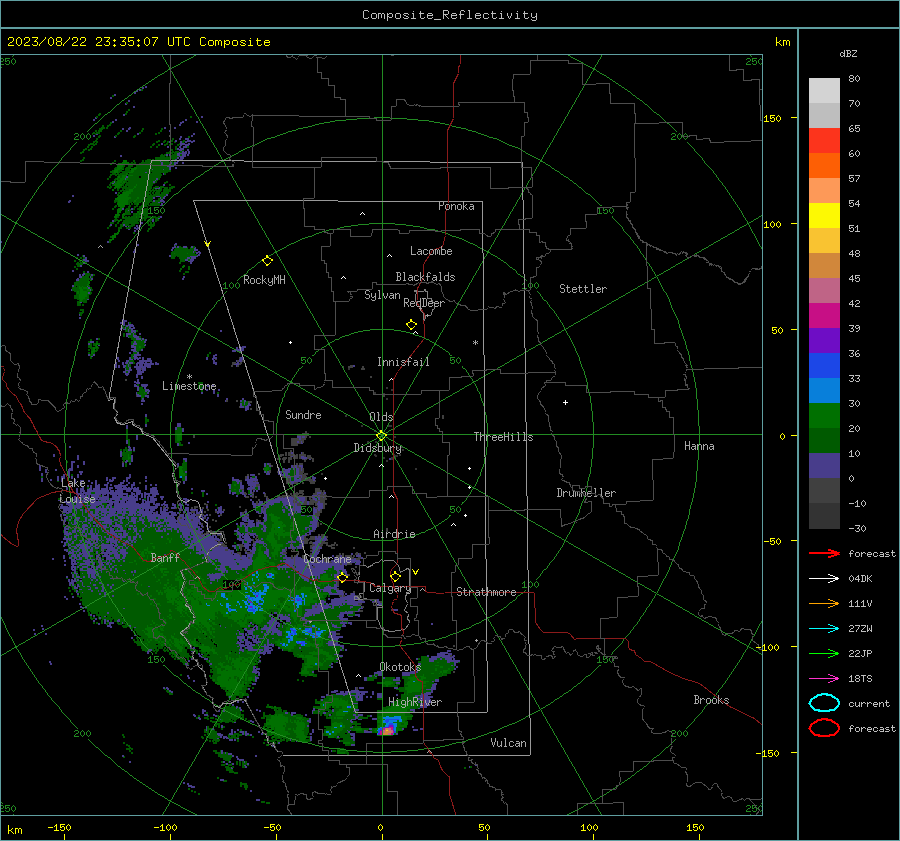Pick the bright yellow dBZ legend swatch
900x841 pixels.
pos(824,216)
